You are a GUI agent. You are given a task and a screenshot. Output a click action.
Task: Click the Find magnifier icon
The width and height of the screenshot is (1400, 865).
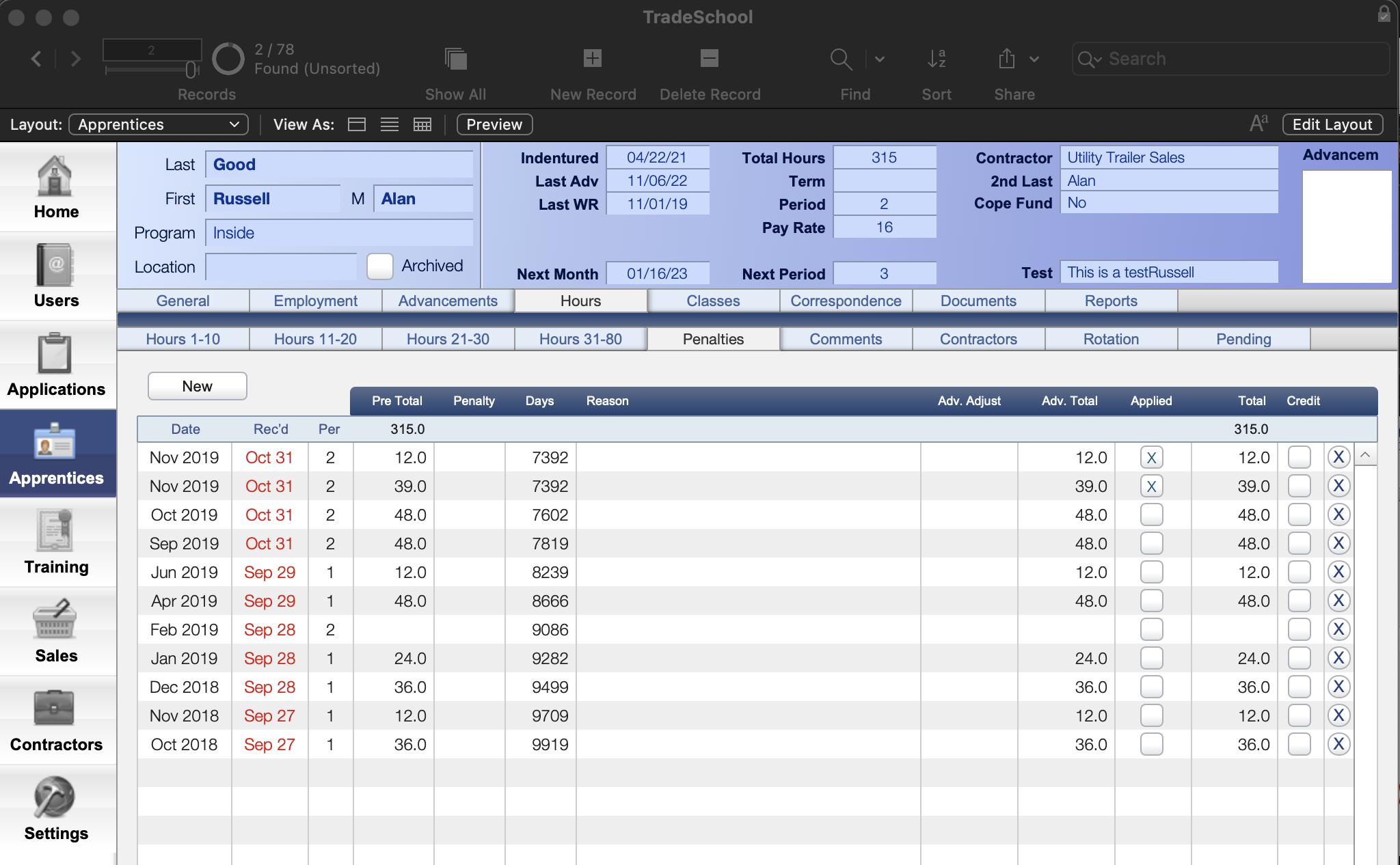click(x=841, y=59)
